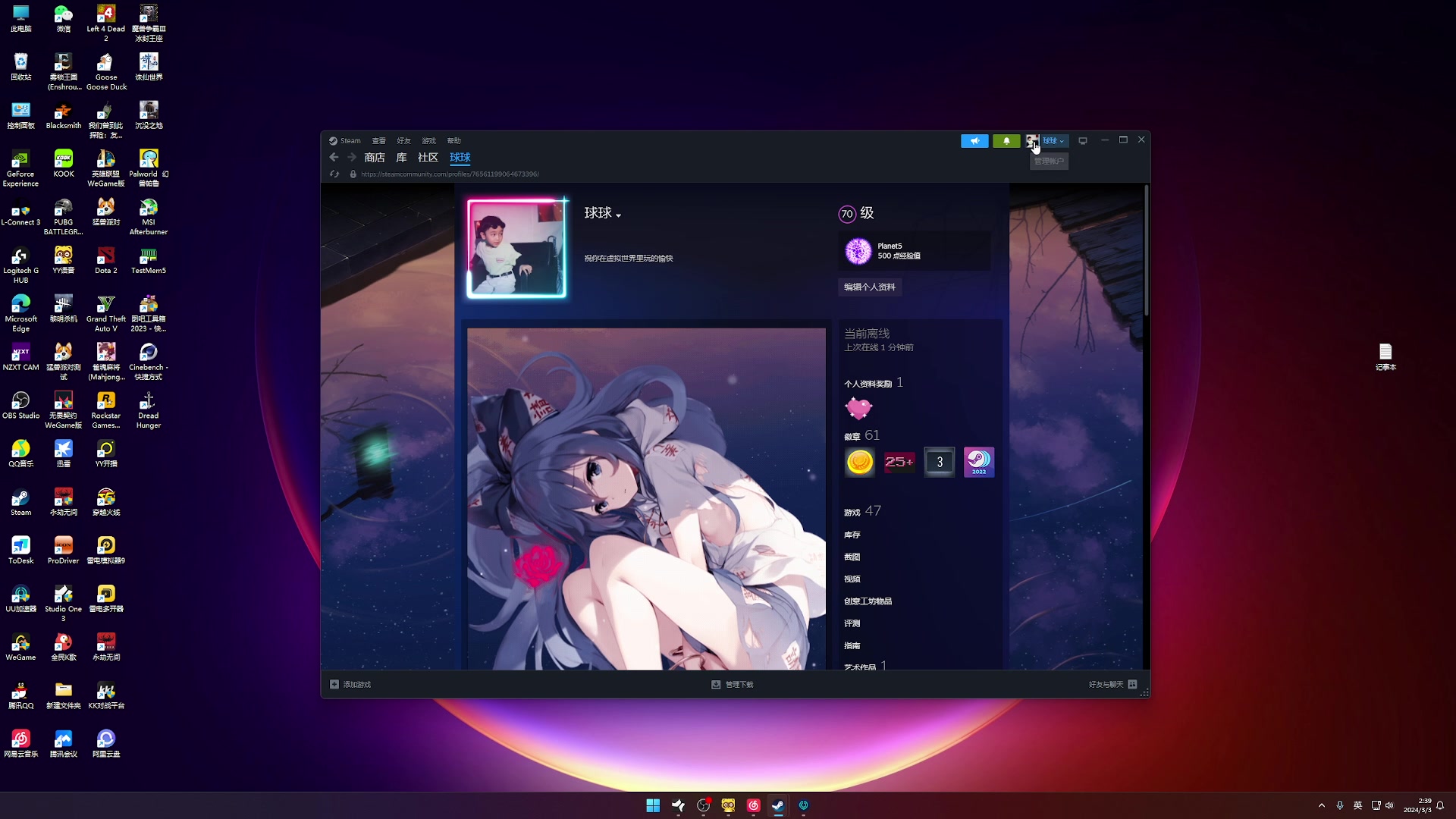1456x819 pixels.
Task: Select the Goose Goose Duck desktop icon
Action: (106, 72)
